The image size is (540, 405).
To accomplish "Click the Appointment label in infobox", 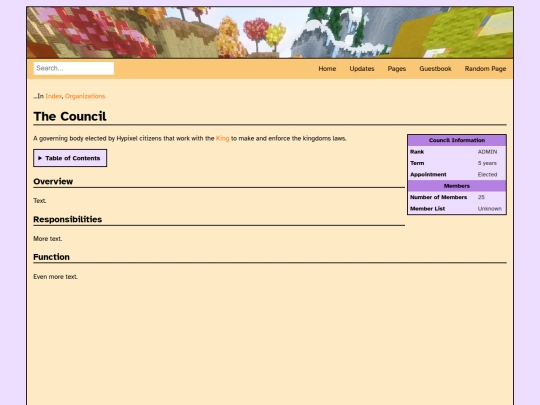I will point(428,175).
